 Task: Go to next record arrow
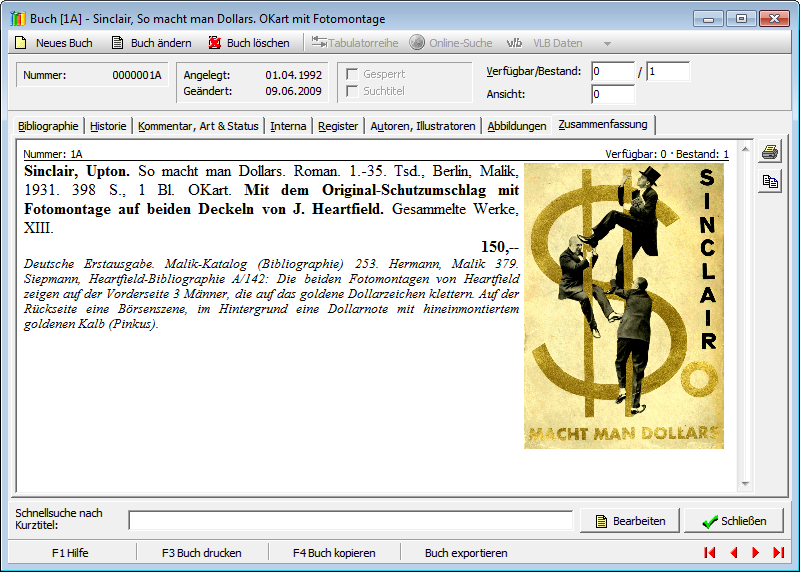coord(756,553)
